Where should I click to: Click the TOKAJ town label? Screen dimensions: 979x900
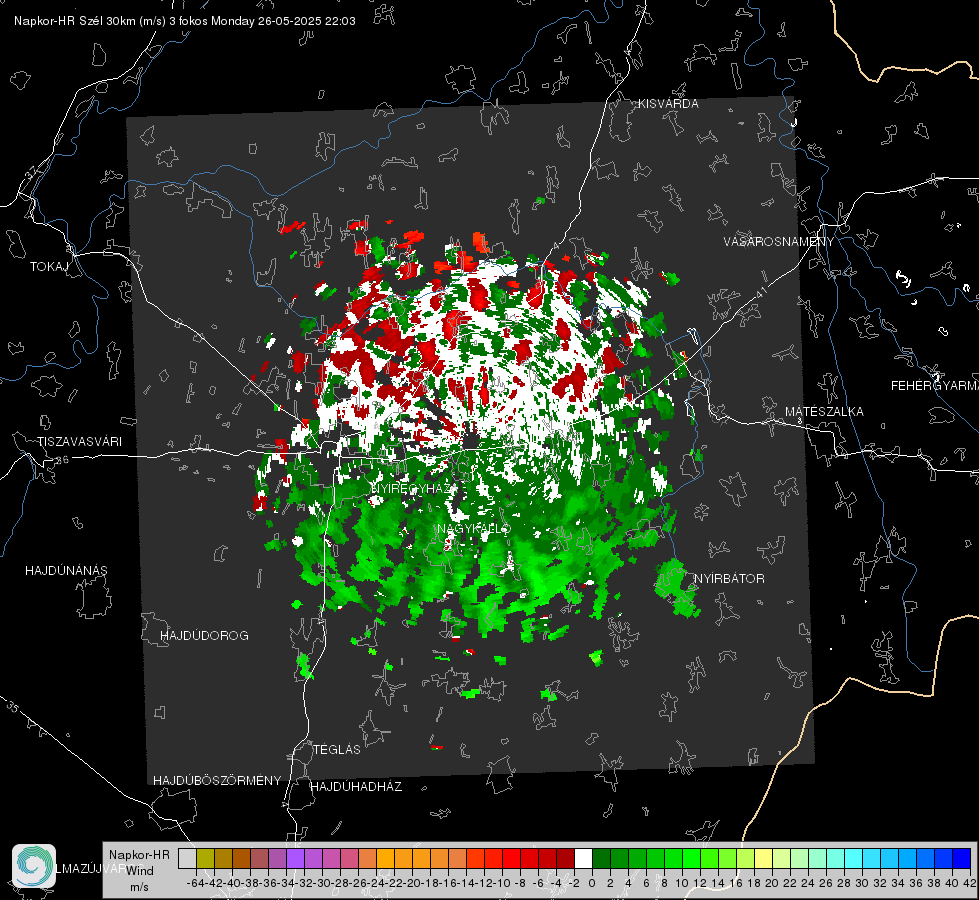pyautogui.click(x=49, y=267)
